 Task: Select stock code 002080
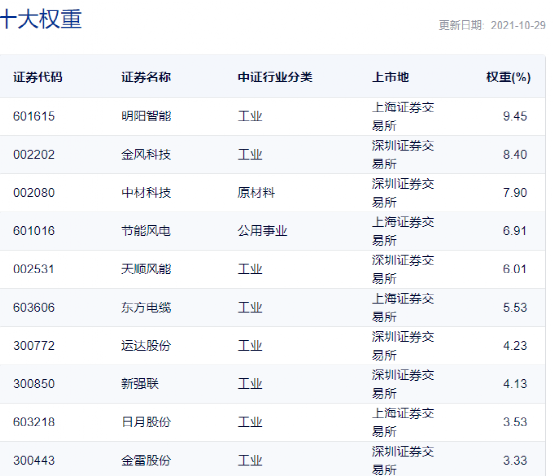[34, 193]
